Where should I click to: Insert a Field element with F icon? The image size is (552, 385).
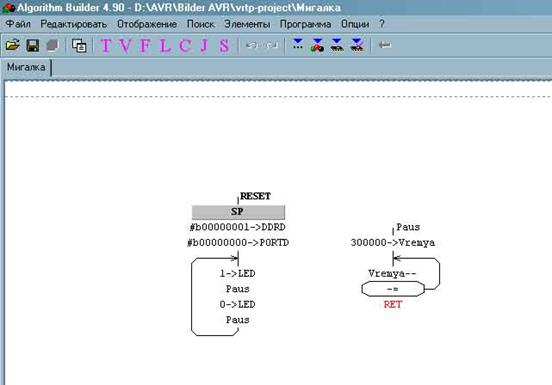[145, 45]
